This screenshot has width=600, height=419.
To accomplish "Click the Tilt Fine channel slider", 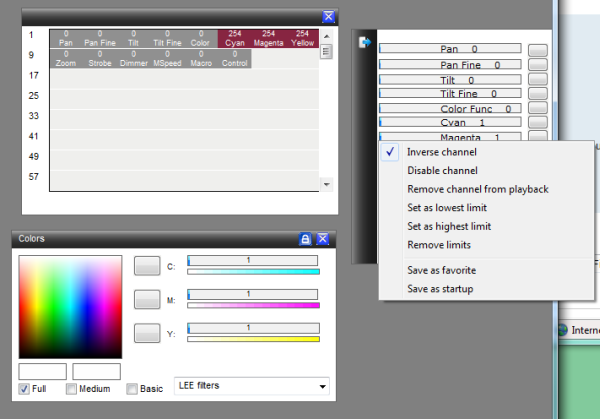I will coord(450,93).
